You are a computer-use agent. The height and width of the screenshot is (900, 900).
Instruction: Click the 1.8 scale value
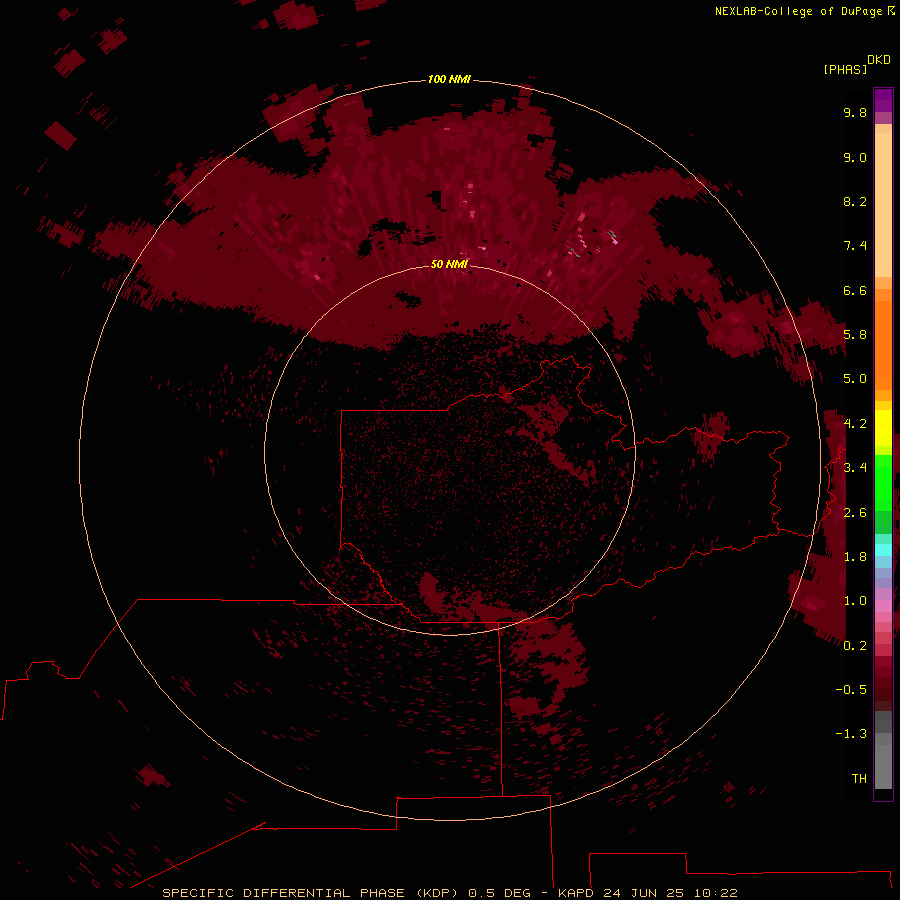[855, 557]
